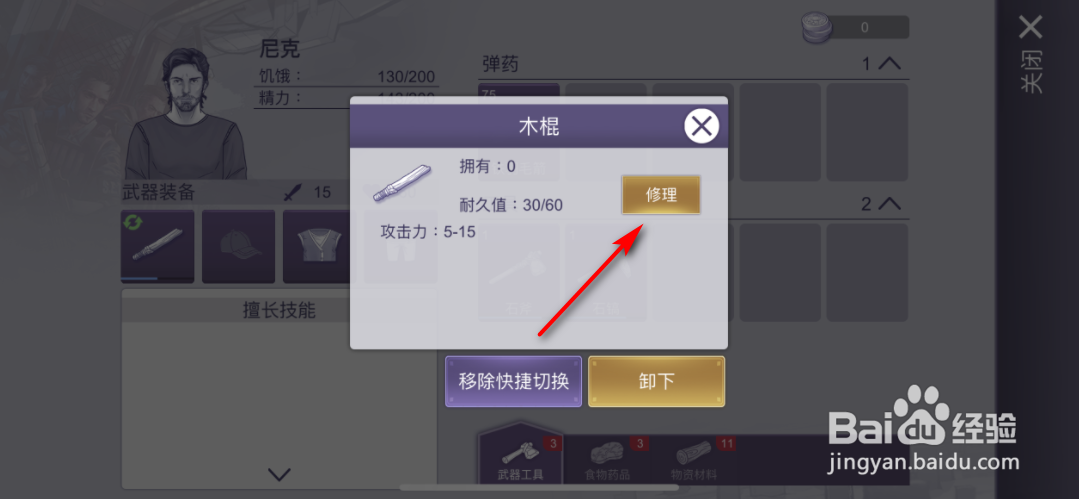This screenshot has height=499, width=1079.
Task: Click Nick's character portrait
Action: [x=186, y=114]
